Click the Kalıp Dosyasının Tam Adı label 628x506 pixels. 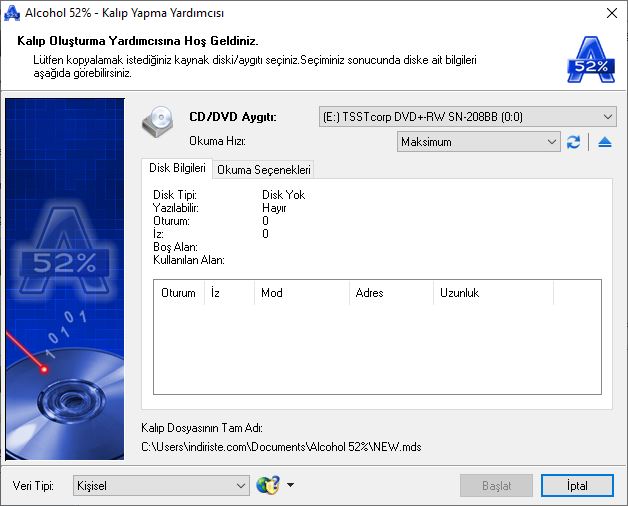(x=202, y=428)
